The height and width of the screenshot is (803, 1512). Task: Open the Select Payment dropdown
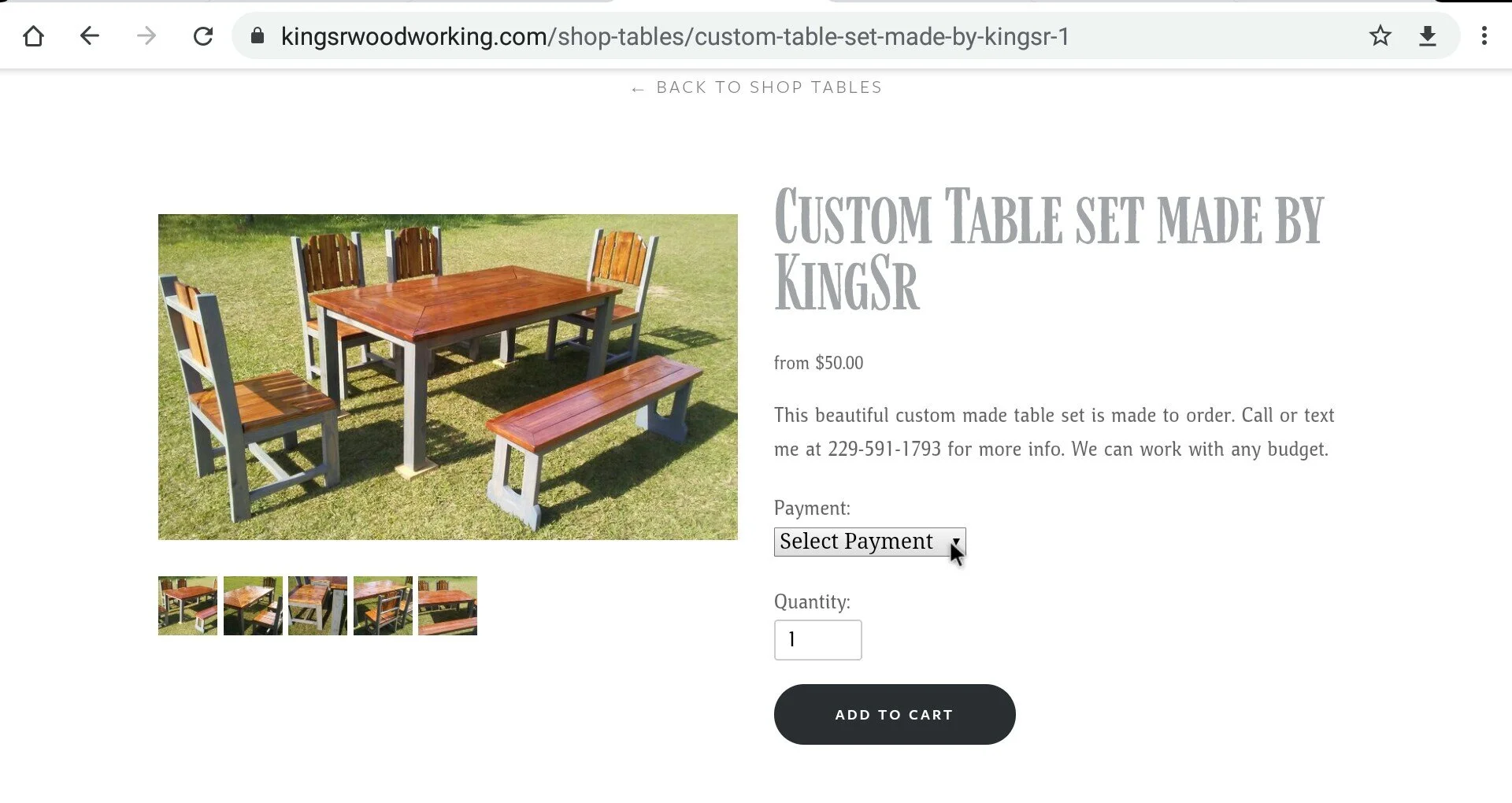(869, 542)
